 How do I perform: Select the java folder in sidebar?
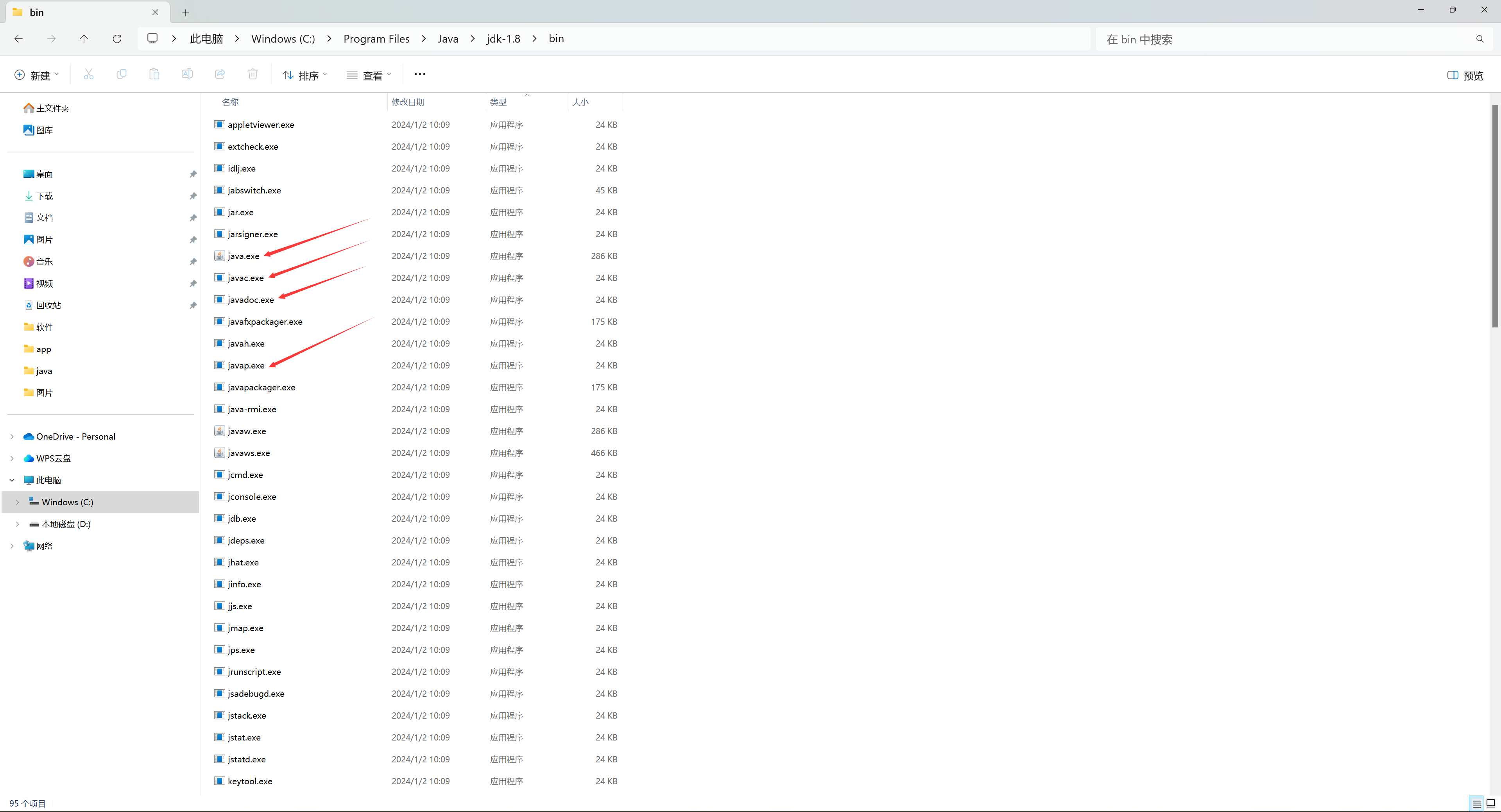[x=44, y=370]
